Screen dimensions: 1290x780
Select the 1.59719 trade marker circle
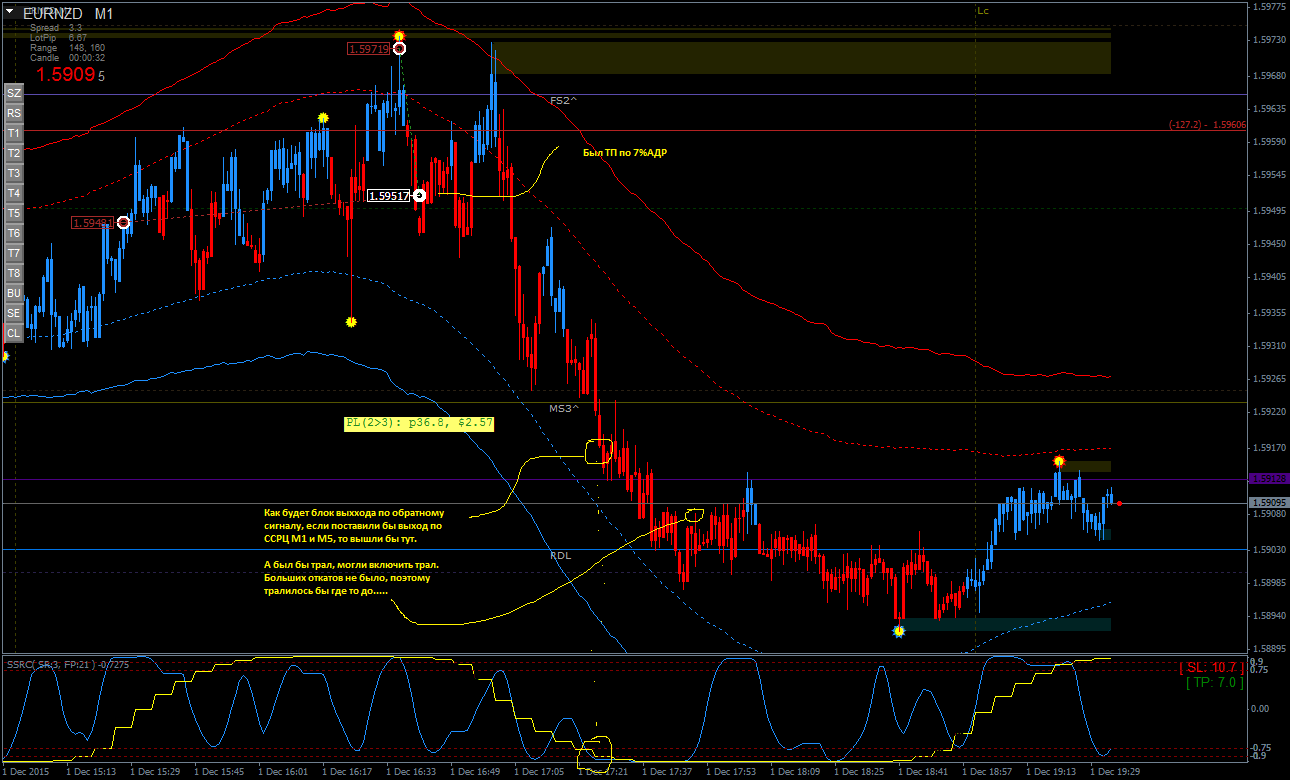point(399,48)
